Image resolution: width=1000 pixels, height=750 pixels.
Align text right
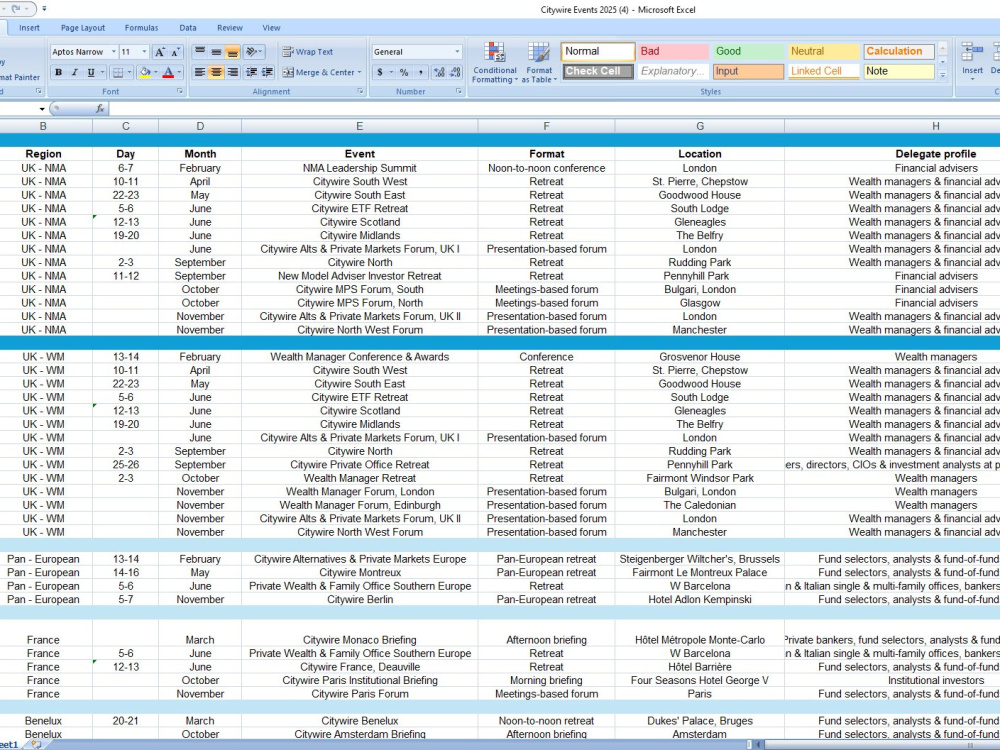[x=233, y=73]
